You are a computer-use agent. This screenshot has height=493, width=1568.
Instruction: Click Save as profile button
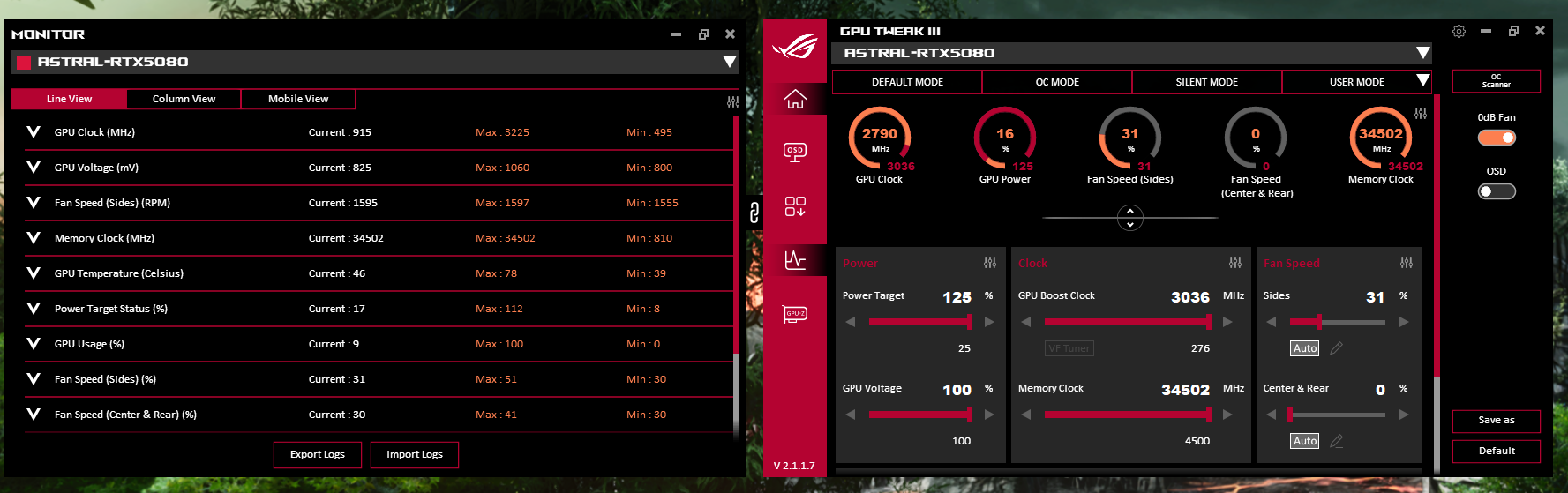(1497, 421)
